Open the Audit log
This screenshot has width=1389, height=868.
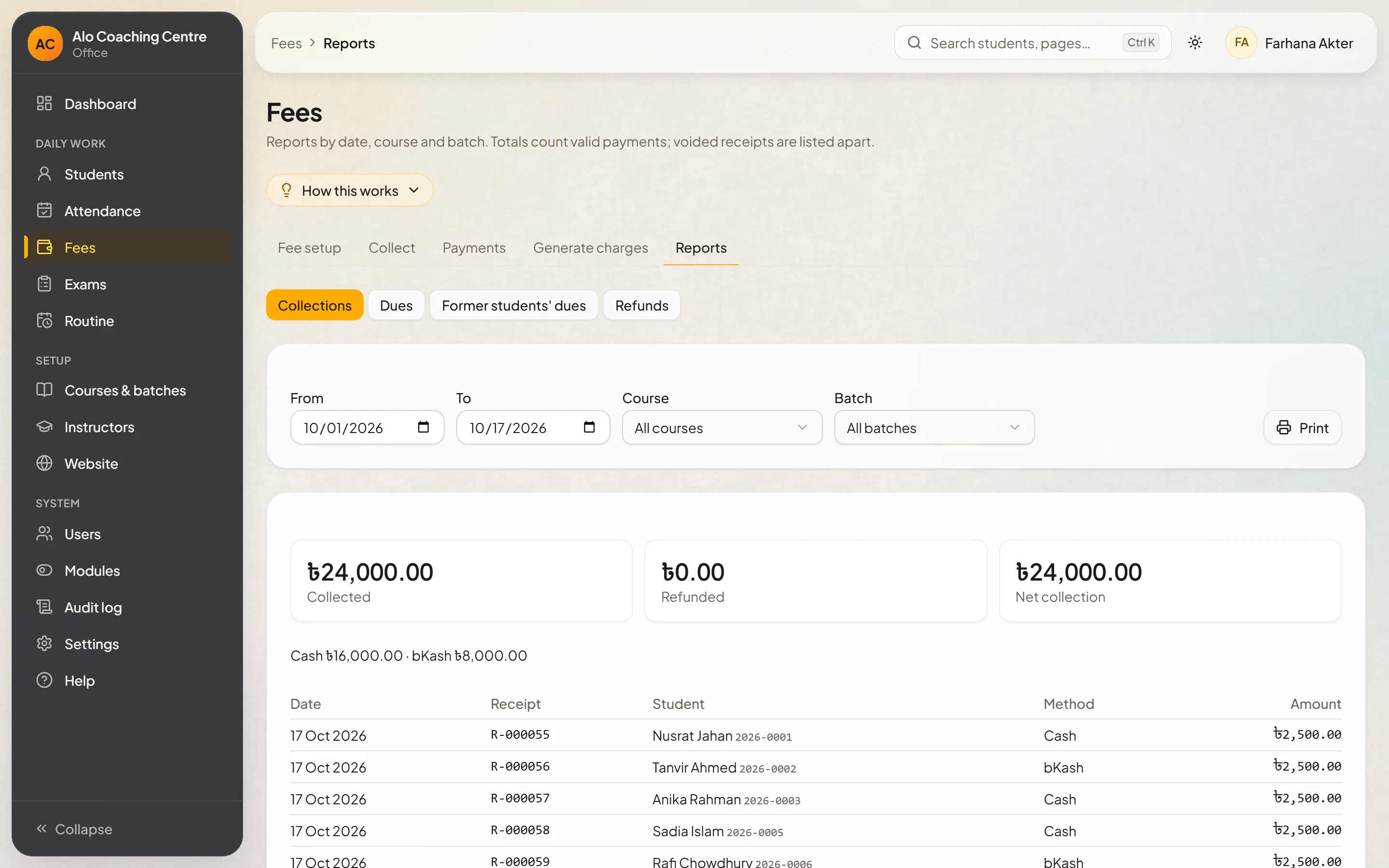tap(127, 608)
